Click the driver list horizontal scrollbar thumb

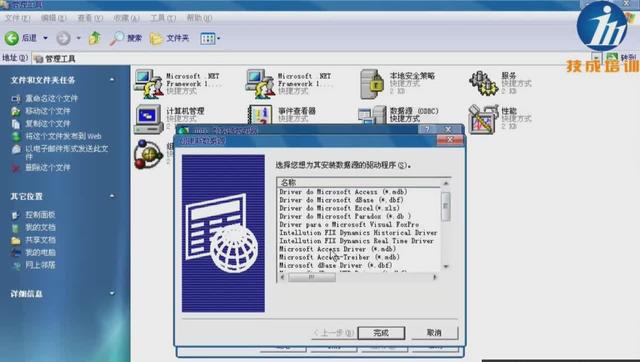pos(312,277)
